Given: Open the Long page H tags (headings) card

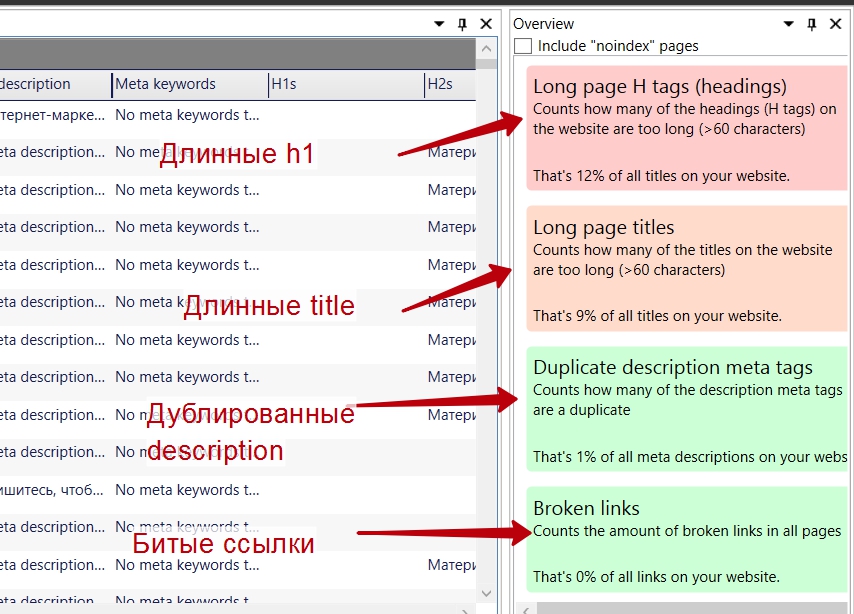Looking at the screenshot, I should click(687, 128).
